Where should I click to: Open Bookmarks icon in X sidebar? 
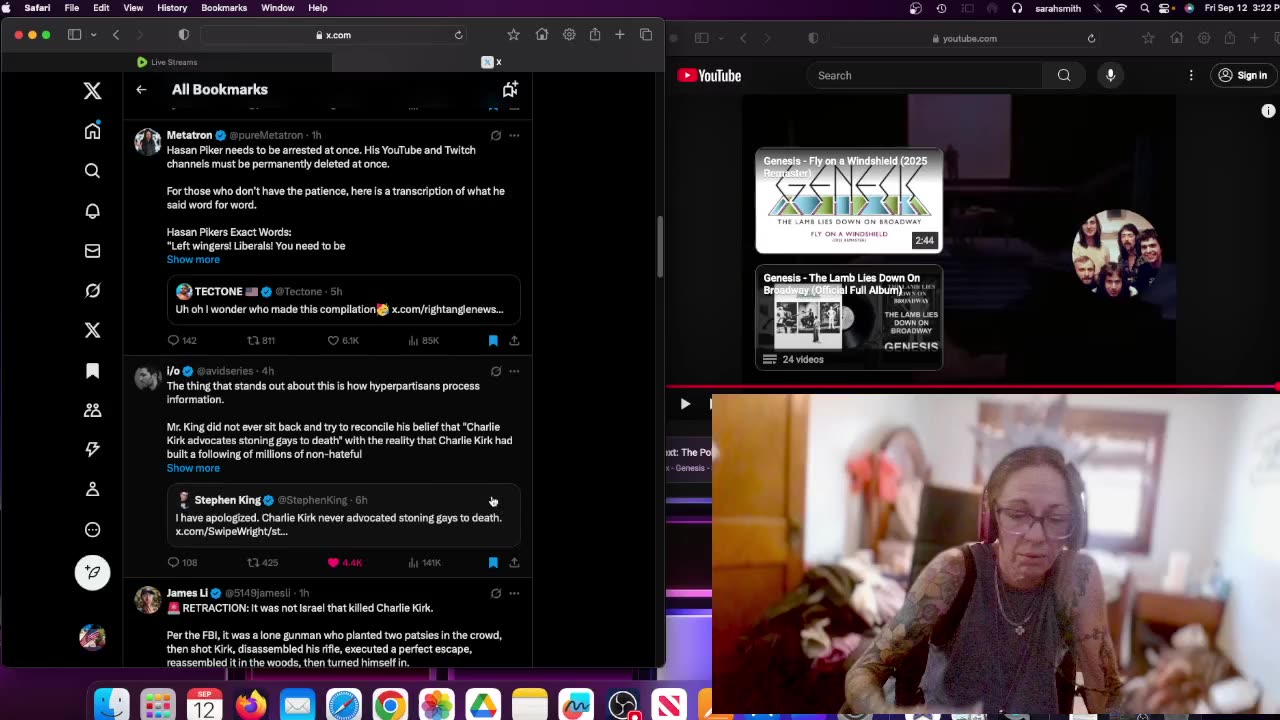pos(92,370)
